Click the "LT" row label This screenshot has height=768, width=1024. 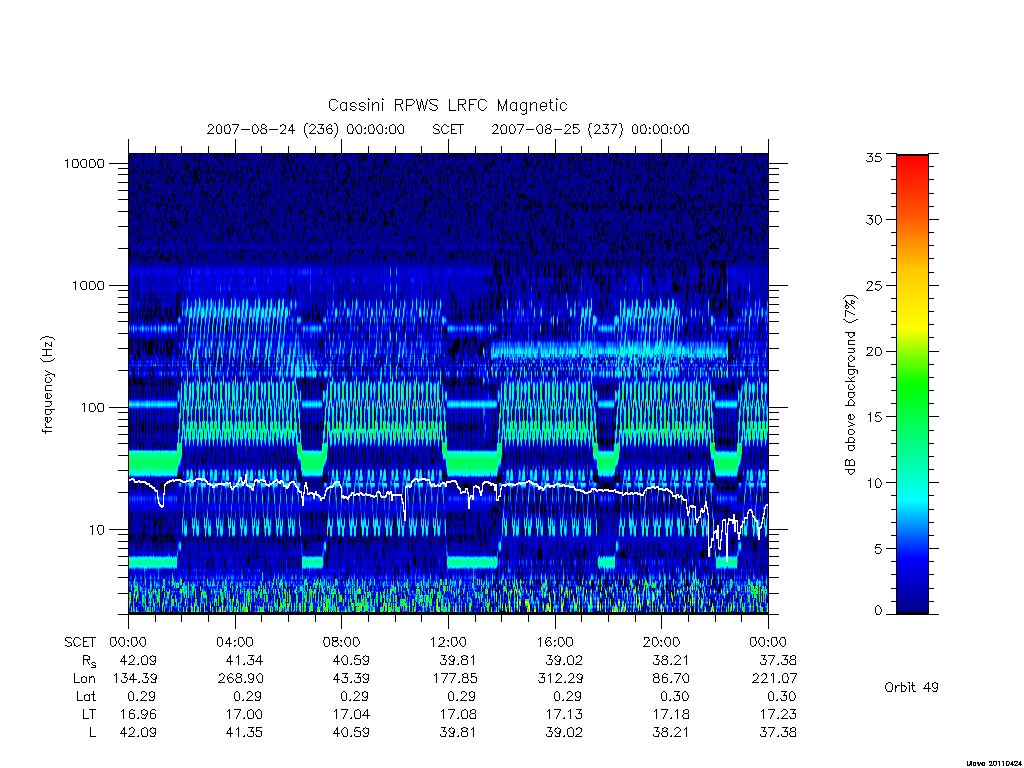pyautogui.click(x=89, y=714)
